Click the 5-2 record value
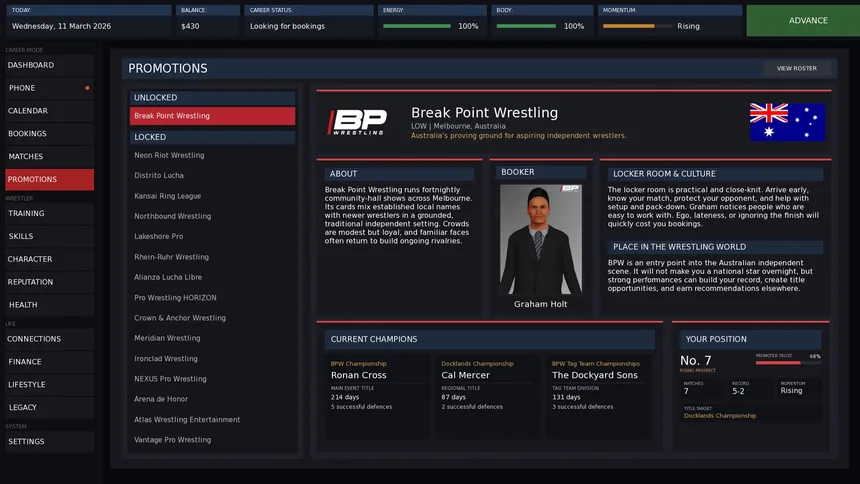860x484 pixels. point(738,391)
